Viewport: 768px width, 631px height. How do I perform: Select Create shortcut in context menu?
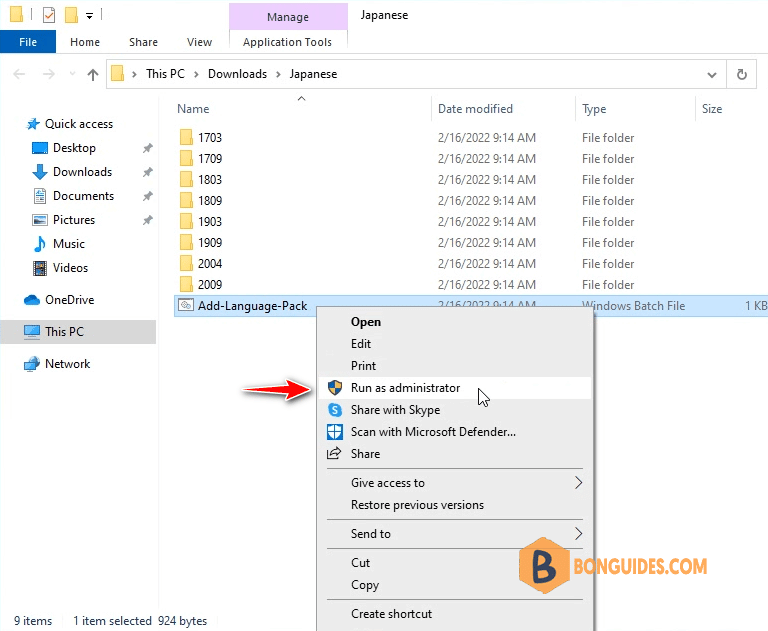[391, 614]
